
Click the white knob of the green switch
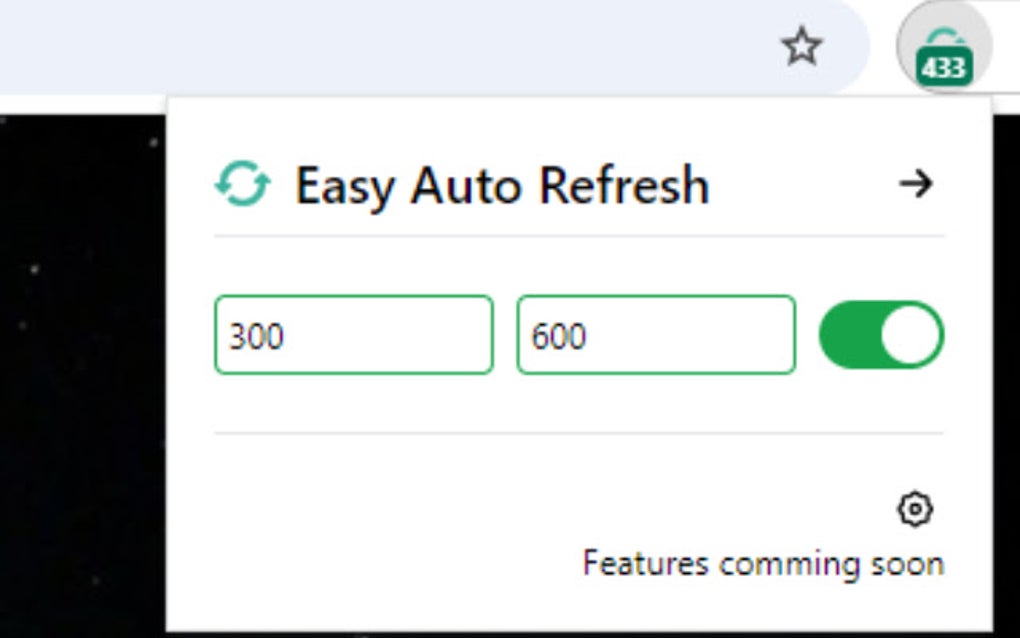[x=911, y=335]
